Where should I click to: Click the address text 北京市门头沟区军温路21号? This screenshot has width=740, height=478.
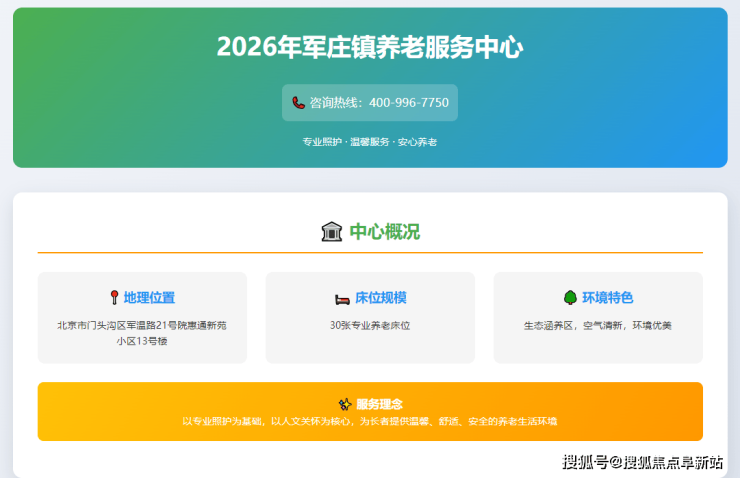141,325
